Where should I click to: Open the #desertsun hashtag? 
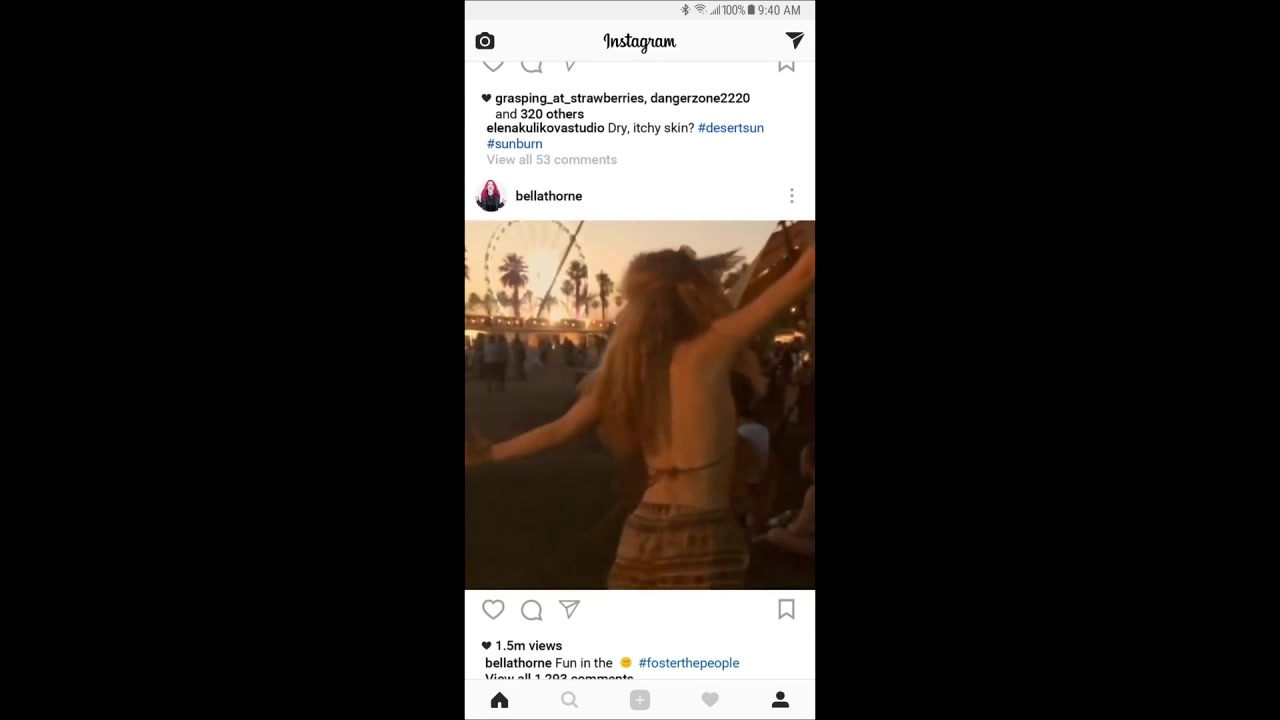[x=731, y=128]
